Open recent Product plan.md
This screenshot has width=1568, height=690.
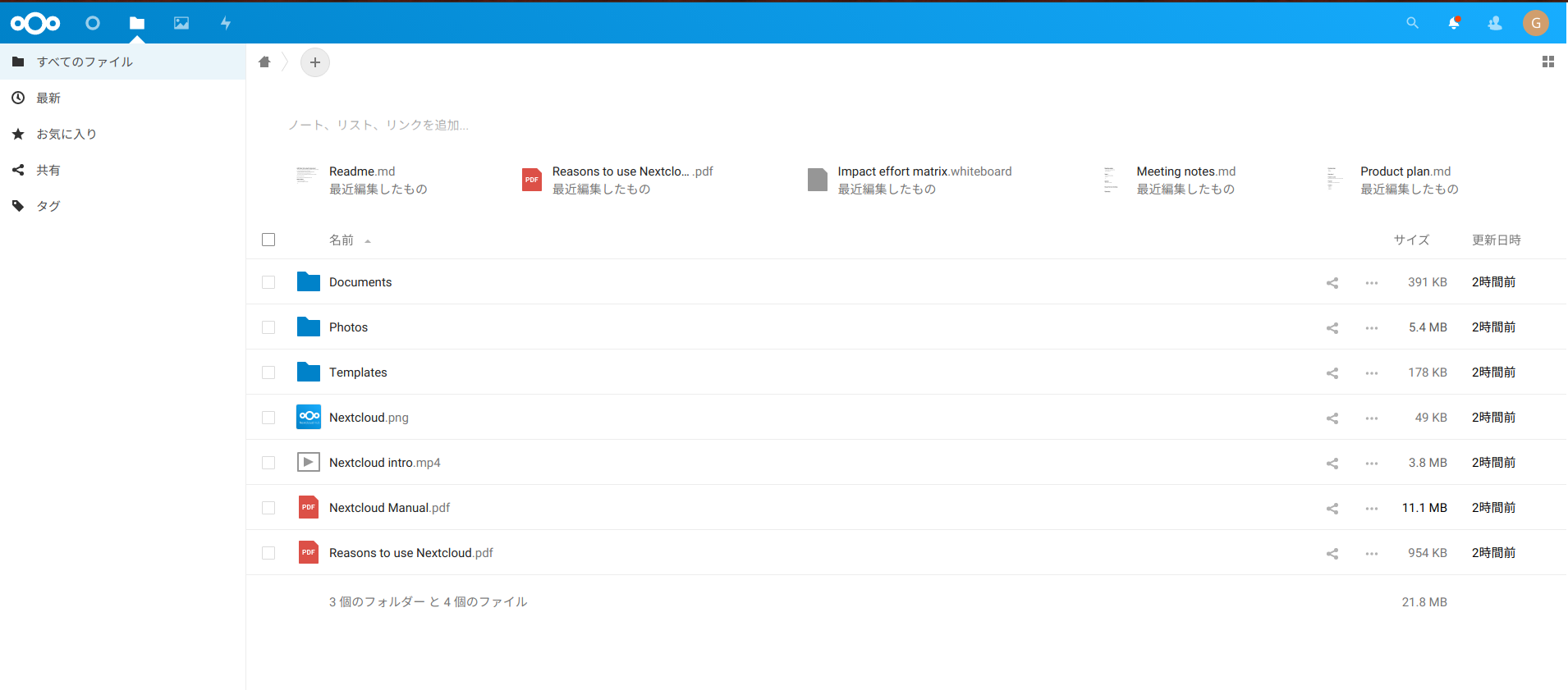[1393, 180]
